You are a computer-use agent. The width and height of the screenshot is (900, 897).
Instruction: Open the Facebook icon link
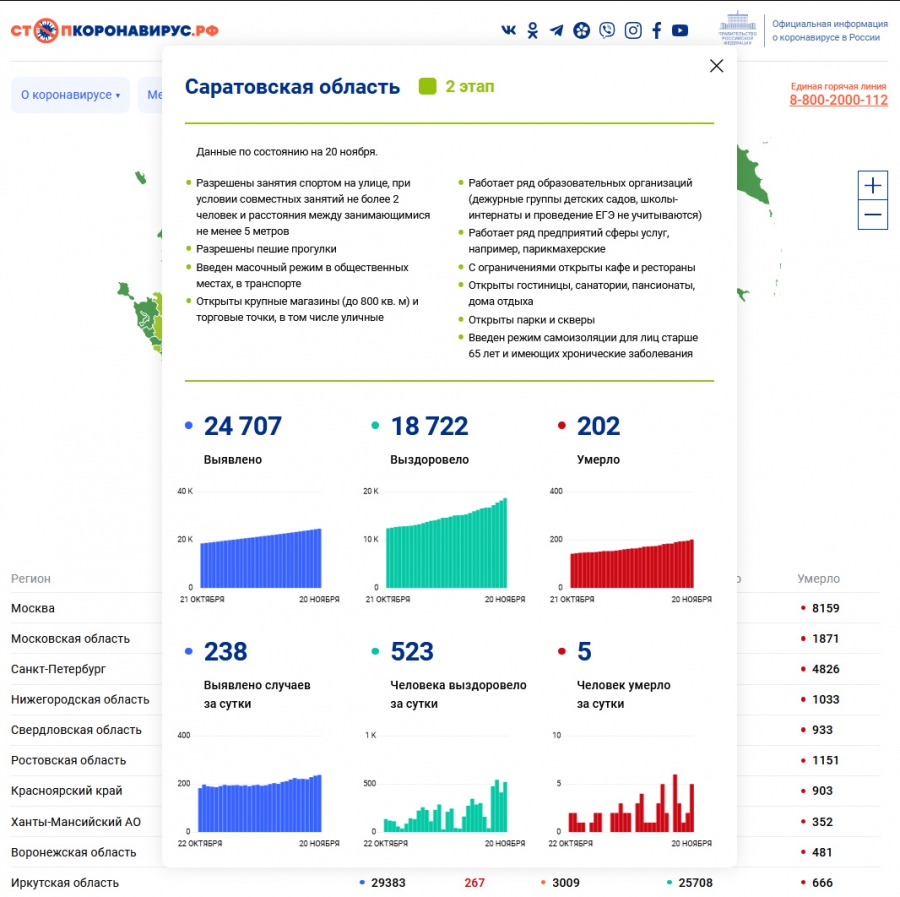click(x=657, y=30)
